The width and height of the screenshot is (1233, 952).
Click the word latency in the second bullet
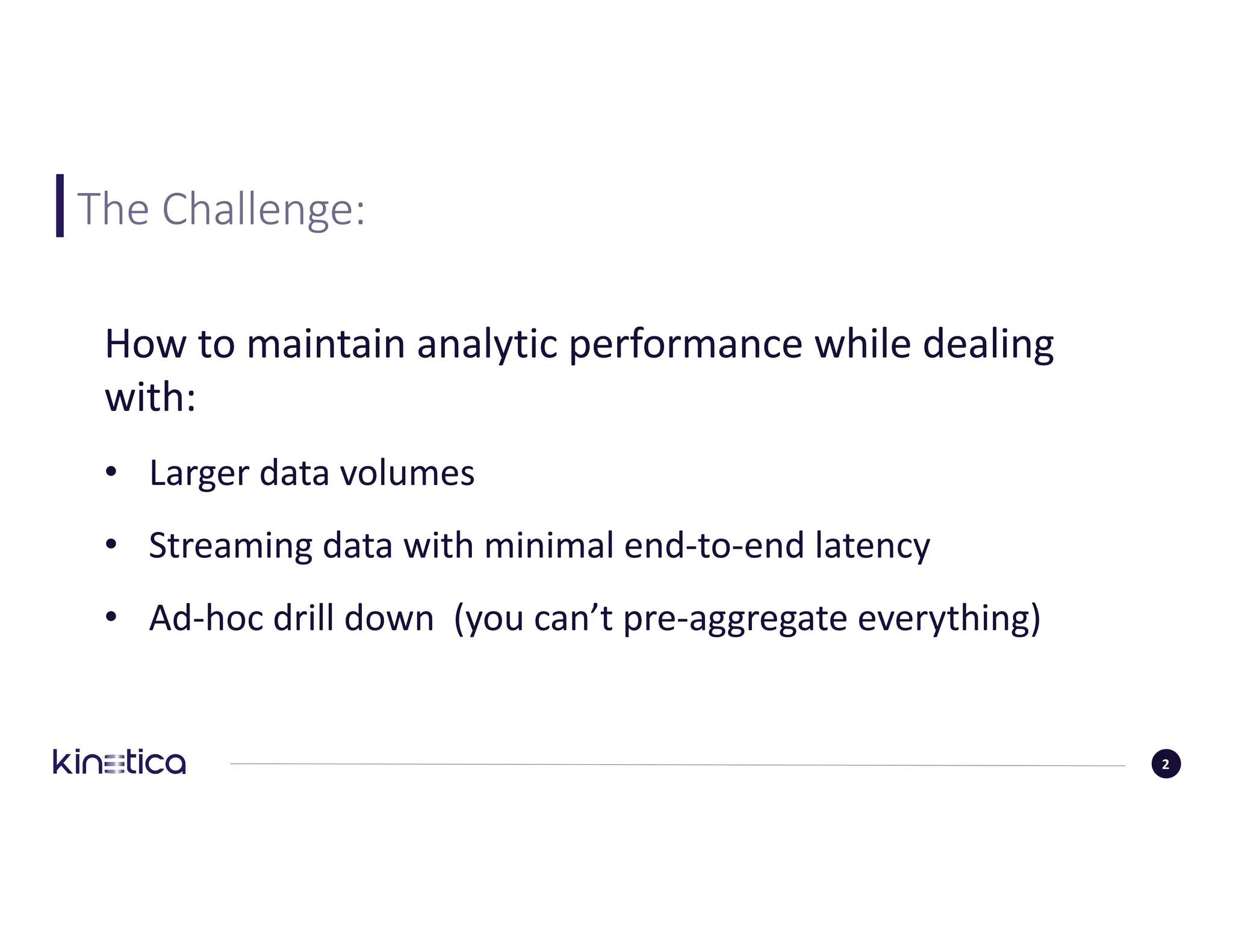tap(872, 546)
